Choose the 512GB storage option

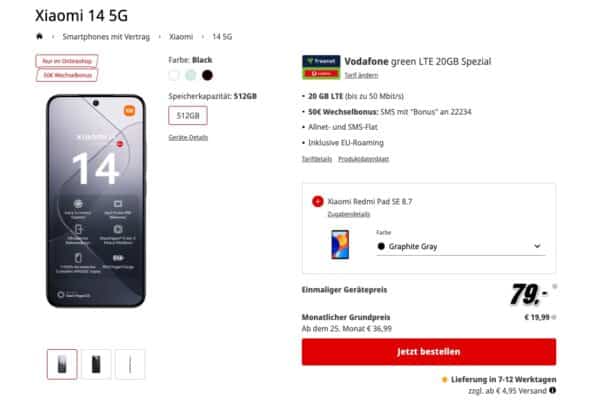[188, 116]
